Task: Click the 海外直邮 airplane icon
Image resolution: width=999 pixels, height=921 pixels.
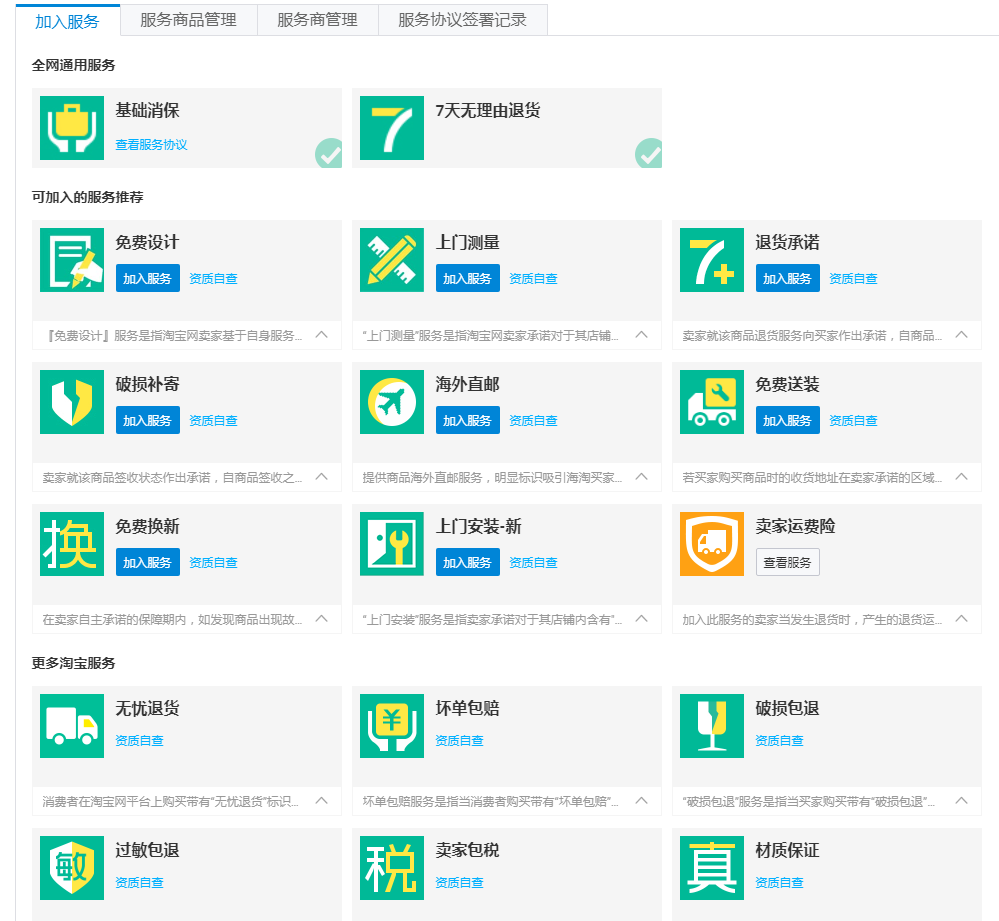Action: point(392,402)
